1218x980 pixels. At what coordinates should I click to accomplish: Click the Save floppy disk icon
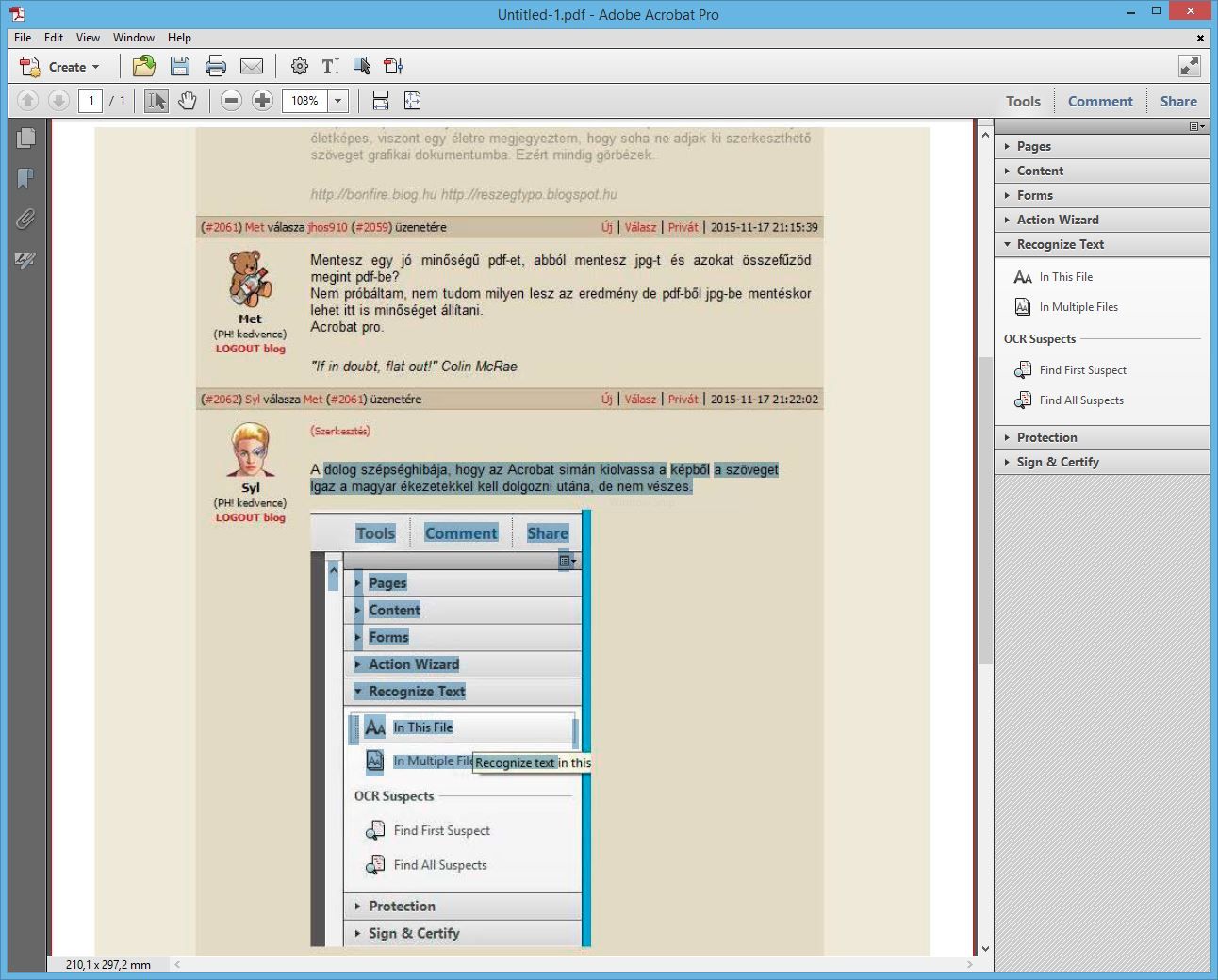(180, 66)
